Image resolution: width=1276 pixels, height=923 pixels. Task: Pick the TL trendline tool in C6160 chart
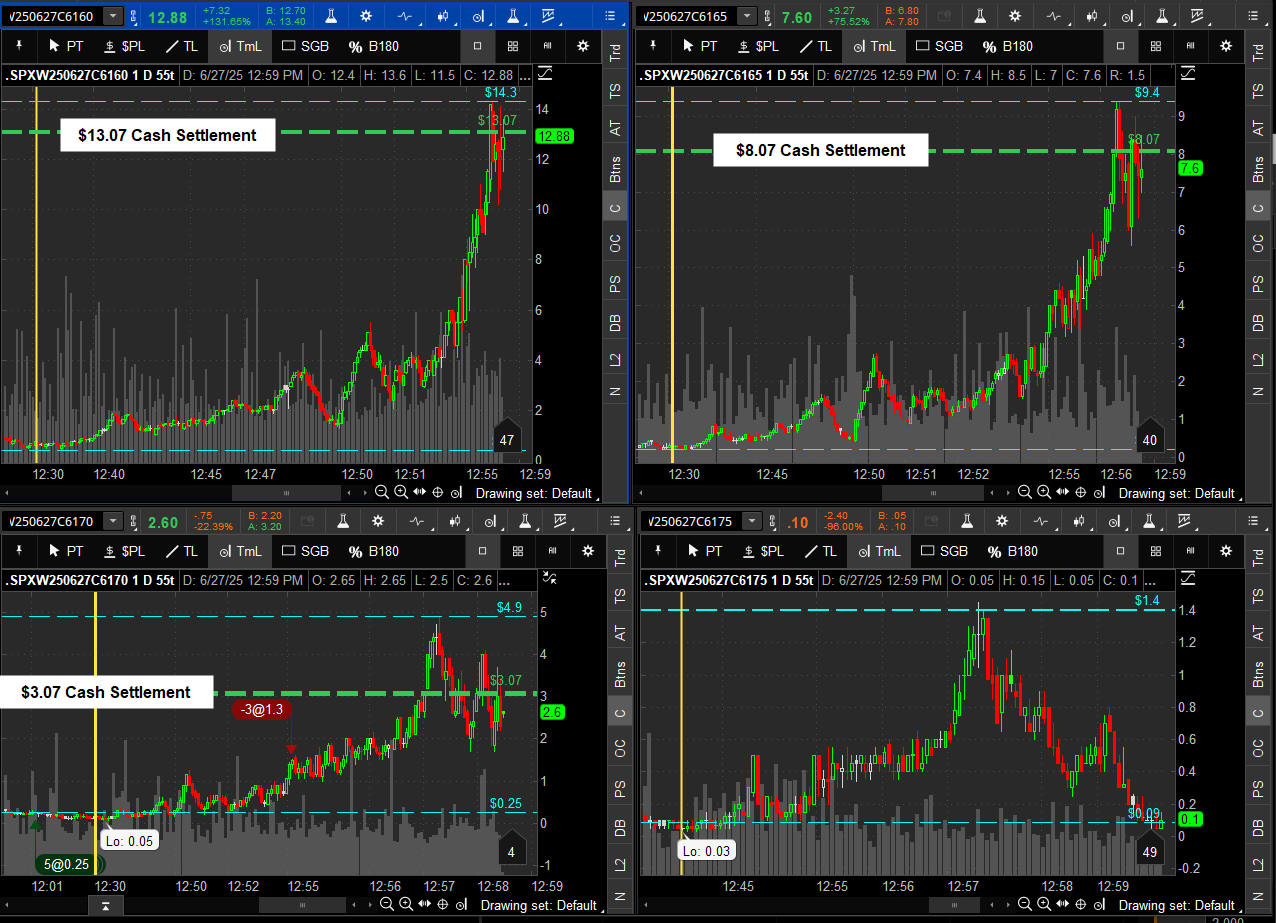point(181,46)
